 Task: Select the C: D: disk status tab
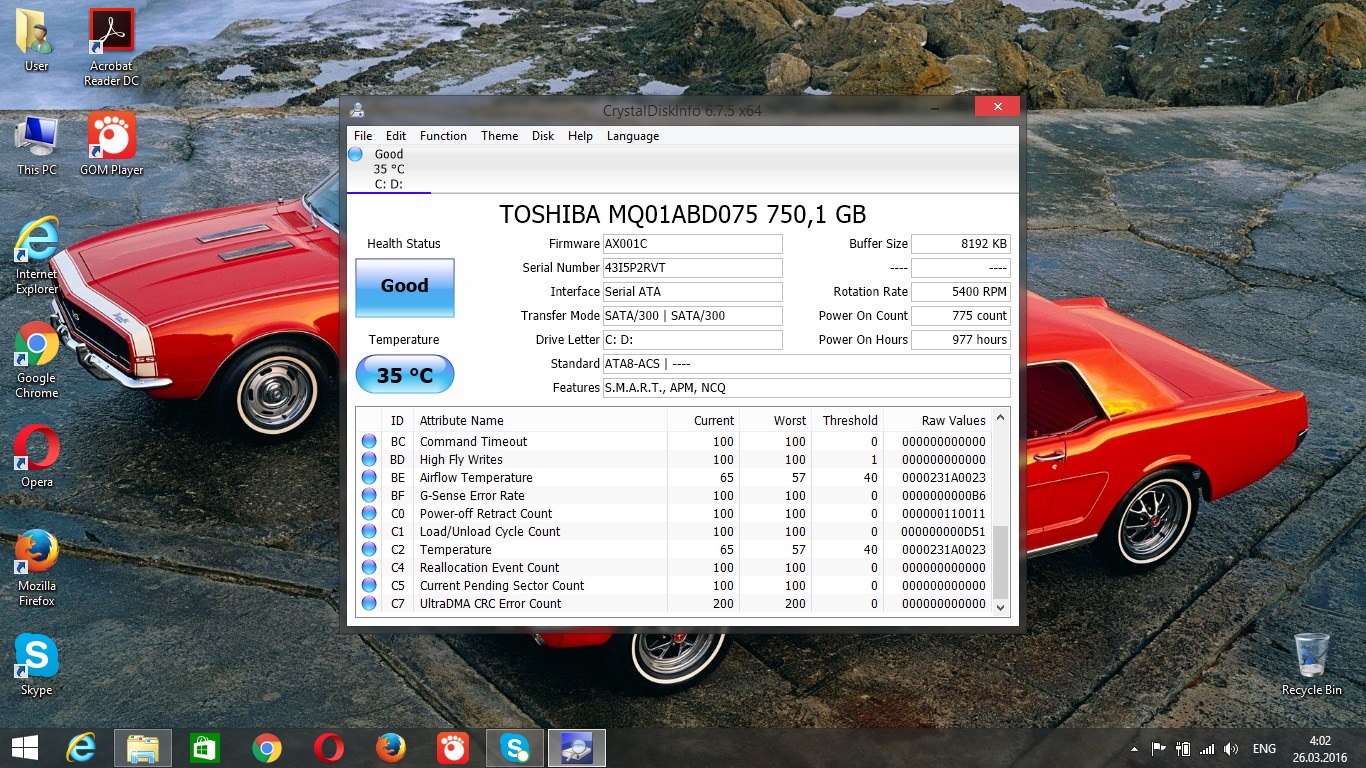tap(388, 169)
